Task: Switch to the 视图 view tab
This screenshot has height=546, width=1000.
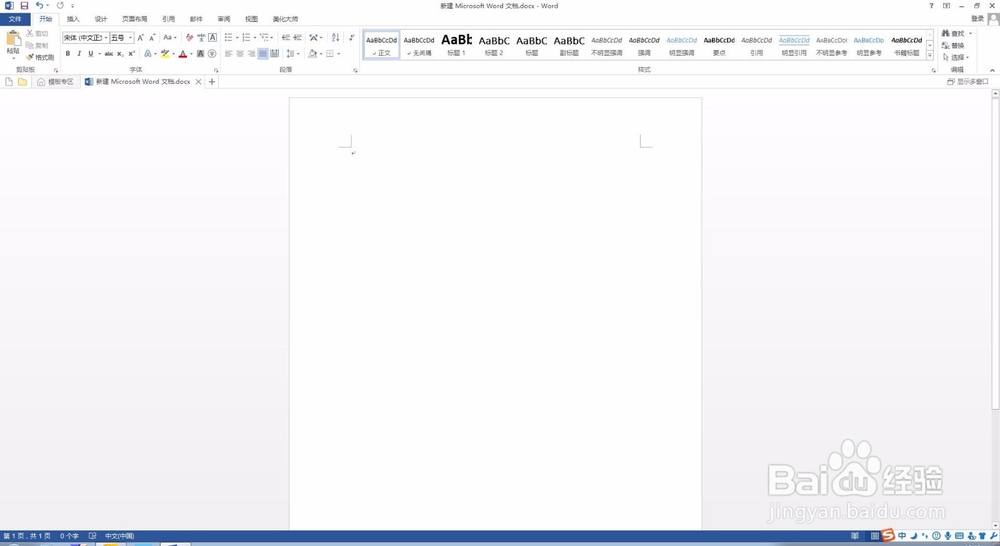Action: click(252, 19)
